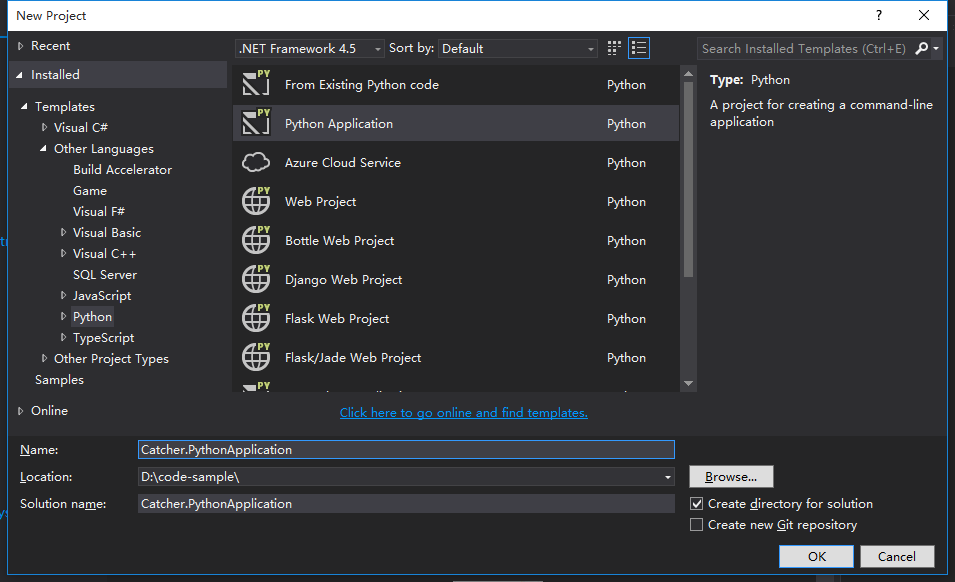Image resolution: width=955 pixels, height=582 pixels.
Task: Switch to list view of templates
Action: [x=638, y=47]
